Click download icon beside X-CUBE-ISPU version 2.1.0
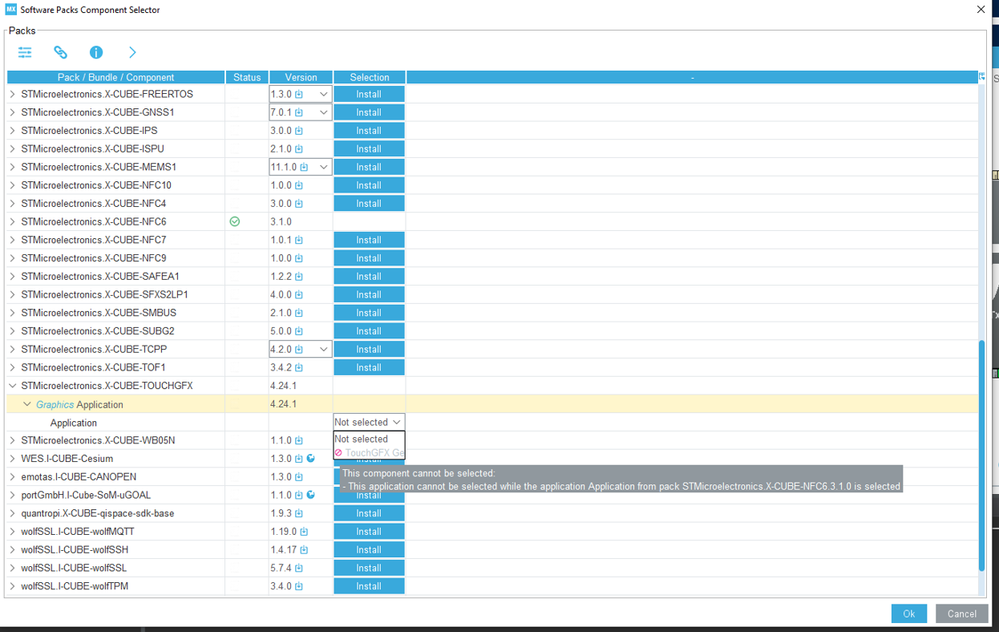999x632 pixels. pyautogui.click(x=299, y=149)
